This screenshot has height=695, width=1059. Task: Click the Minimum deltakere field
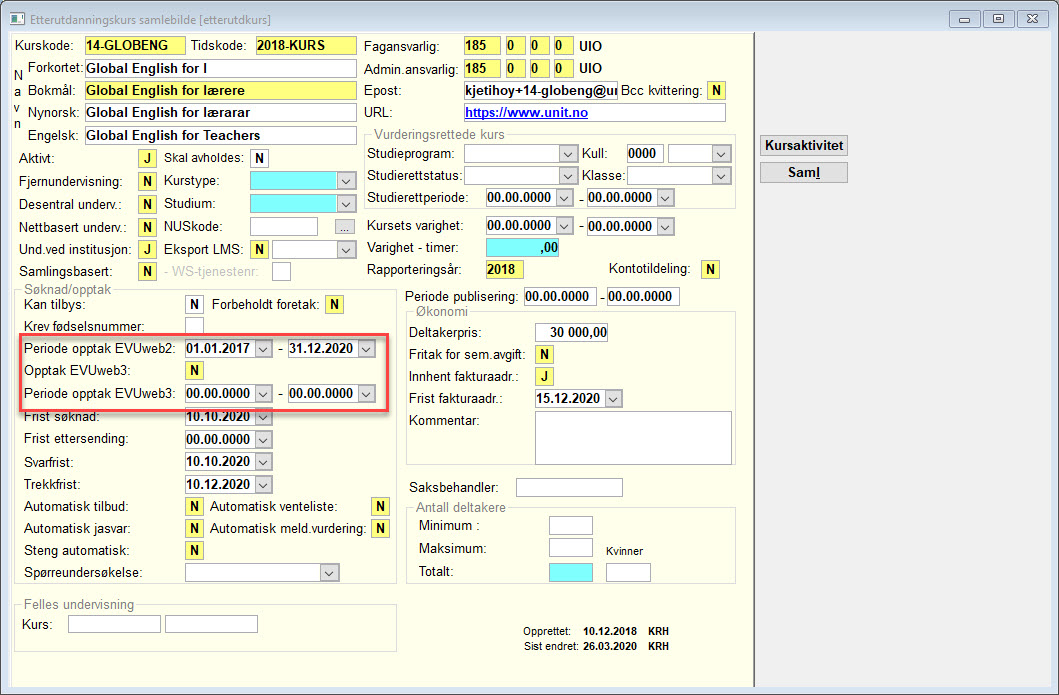click(x=571, y=525)
